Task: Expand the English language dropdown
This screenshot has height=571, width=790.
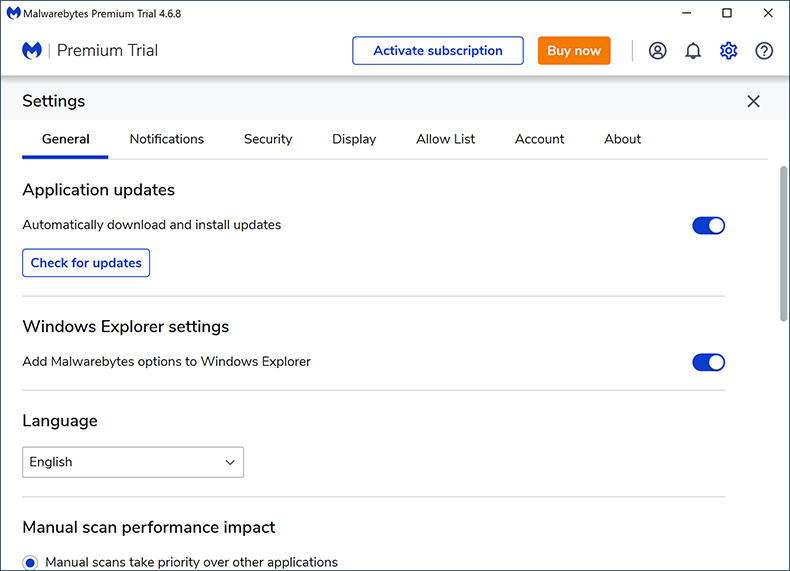Action: click(133, 462)
